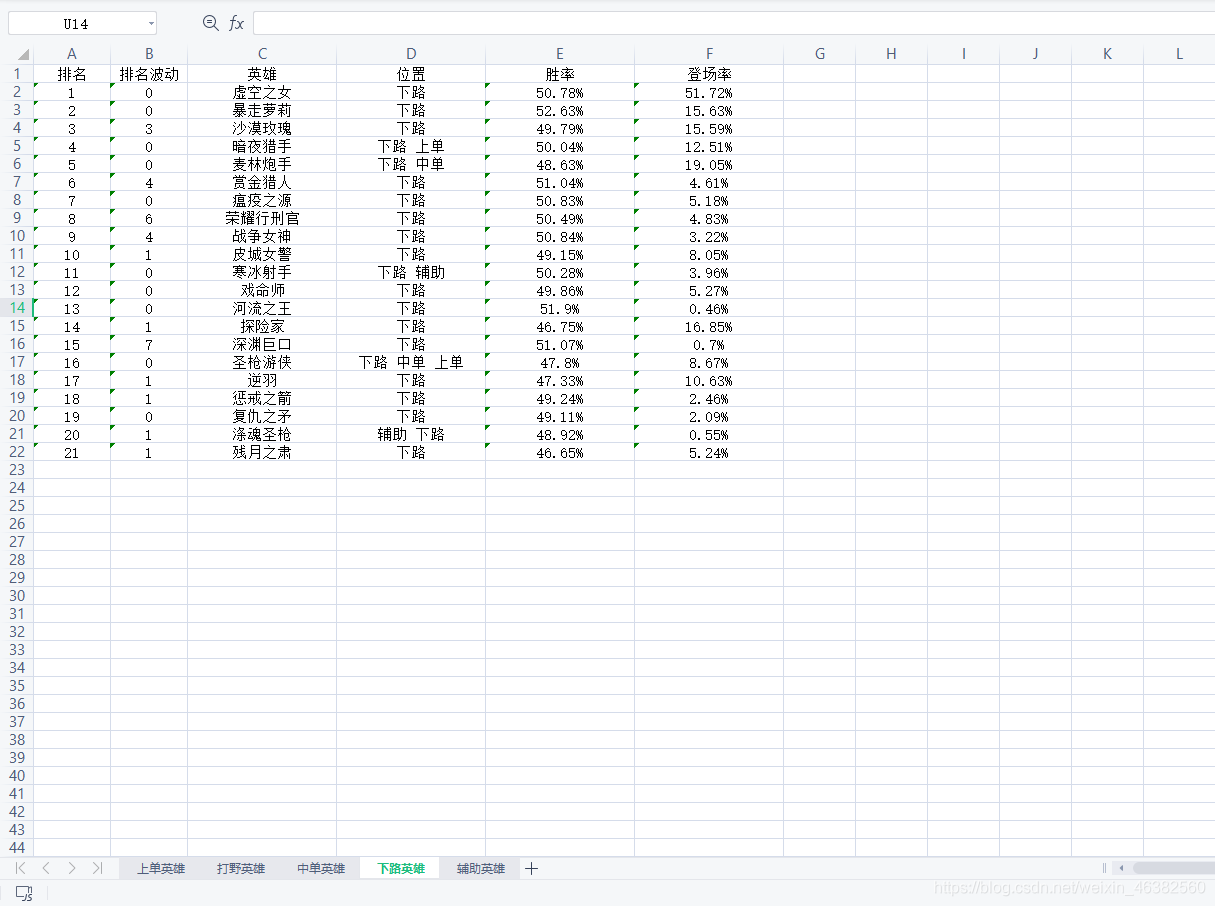This screenshot has width=1215, height=906.
Task: Select column E header
Action: pos(560,54)
